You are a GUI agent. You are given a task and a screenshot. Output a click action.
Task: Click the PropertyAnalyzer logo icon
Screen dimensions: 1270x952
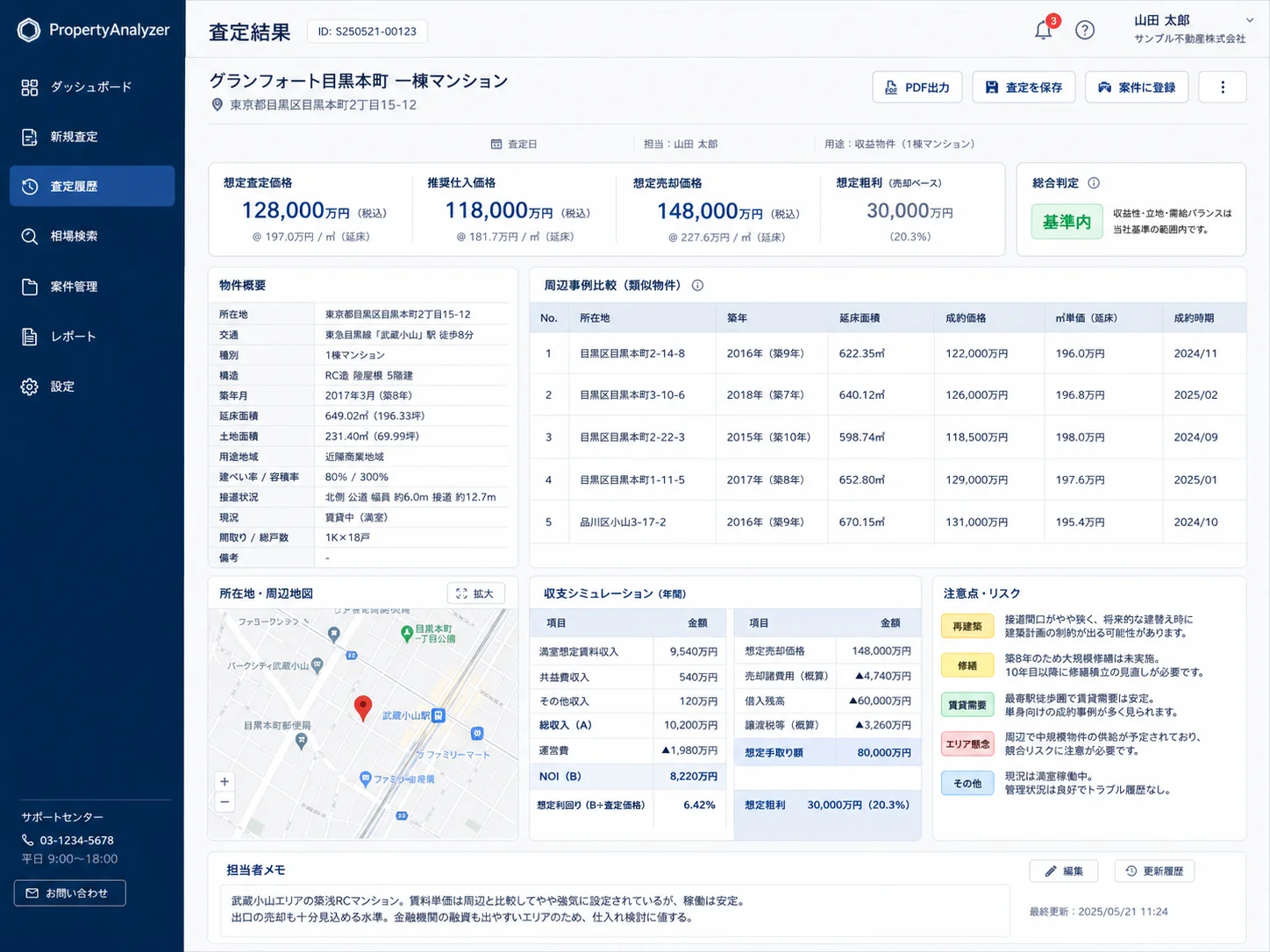(x=29, y=31)
